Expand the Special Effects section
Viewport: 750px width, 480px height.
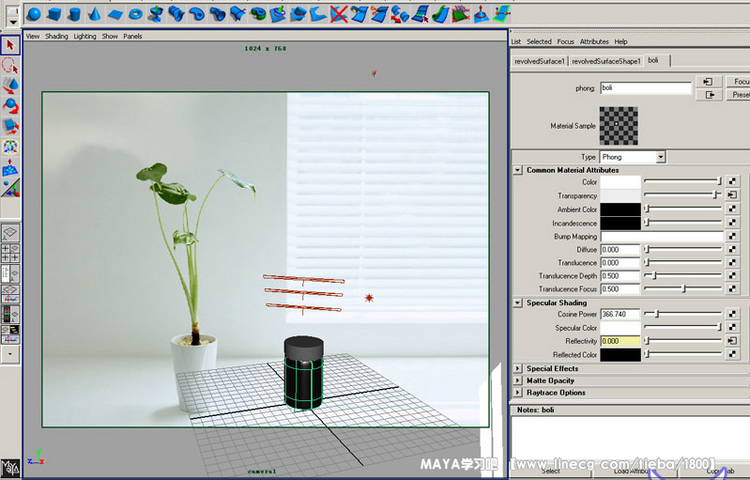coord(518,369)
